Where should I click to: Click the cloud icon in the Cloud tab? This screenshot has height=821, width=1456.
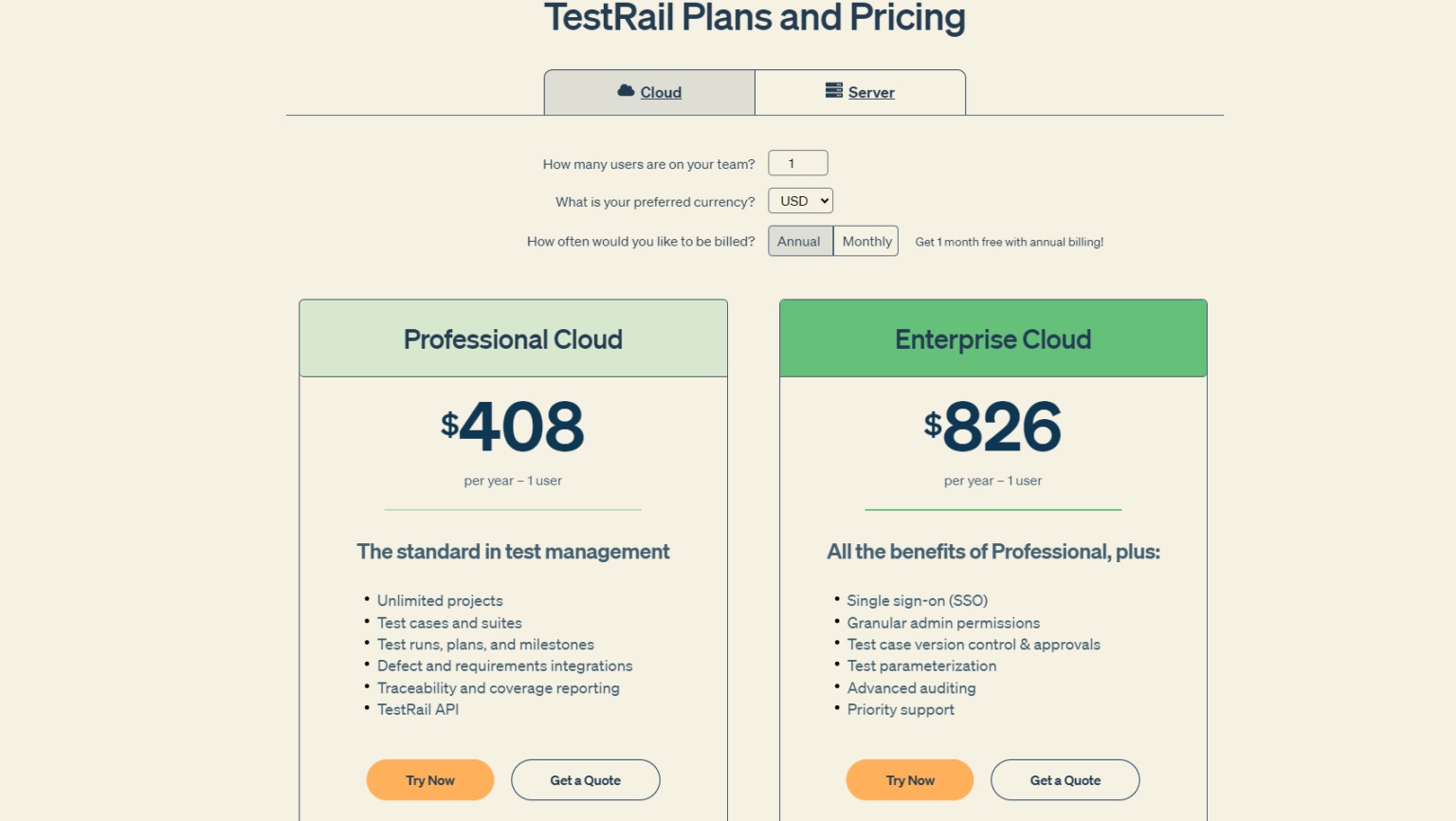[x=626, y=91]
